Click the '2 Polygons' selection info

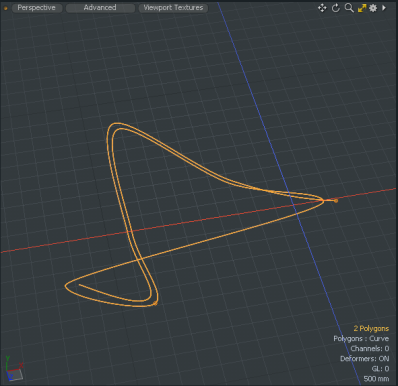click(x=371, y=329)
